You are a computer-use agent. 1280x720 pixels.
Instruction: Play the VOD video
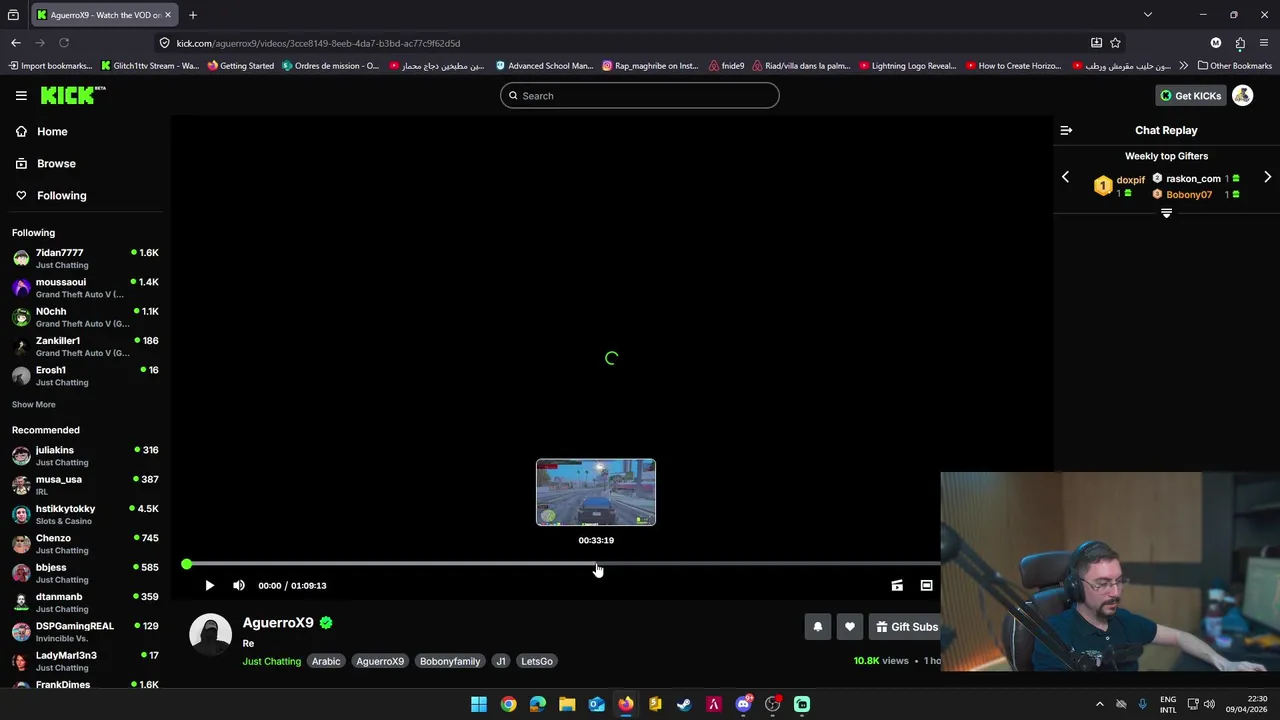(209, 586)
